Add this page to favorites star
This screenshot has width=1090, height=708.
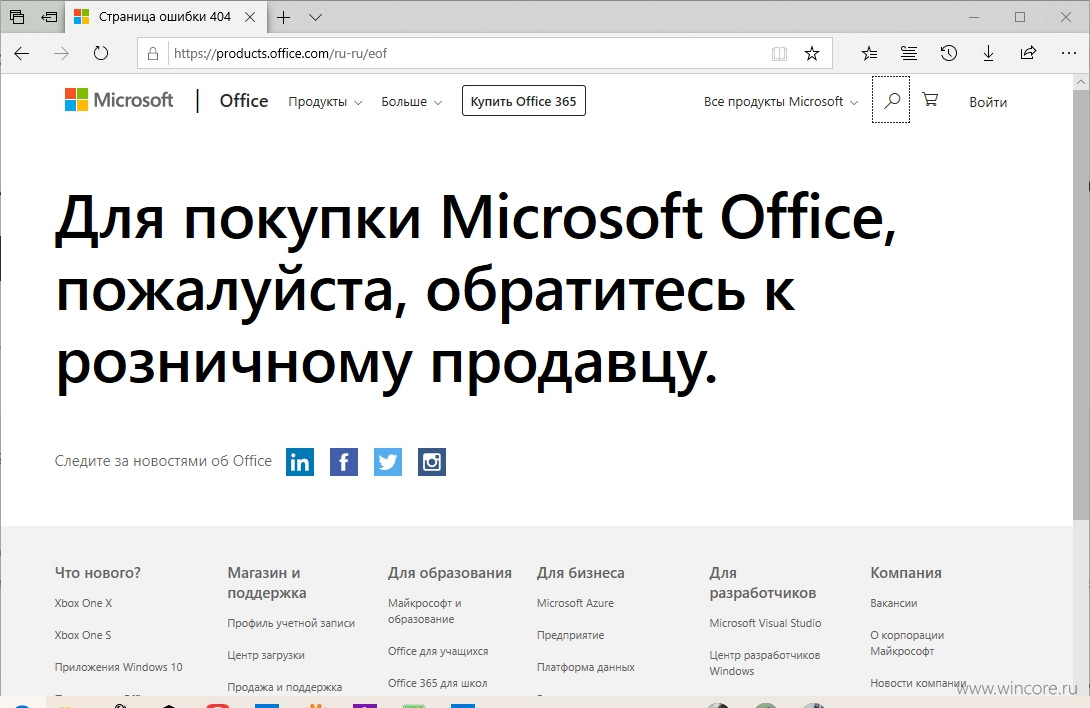coord(811,54)
